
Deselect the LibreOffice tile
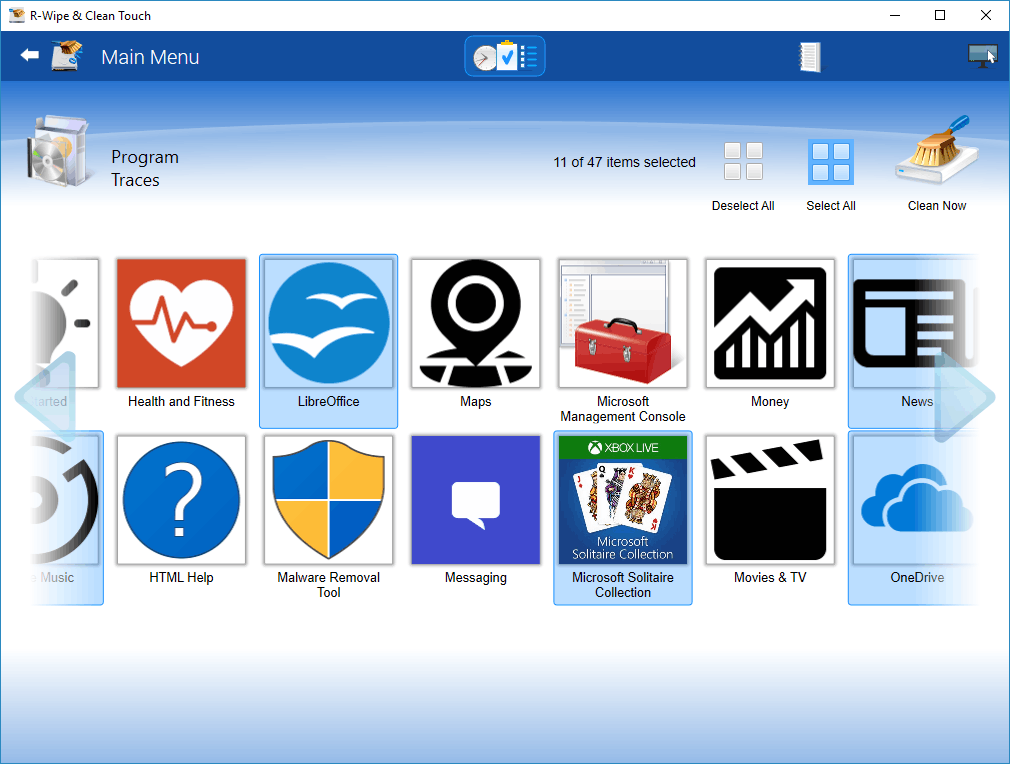[329, 341]
